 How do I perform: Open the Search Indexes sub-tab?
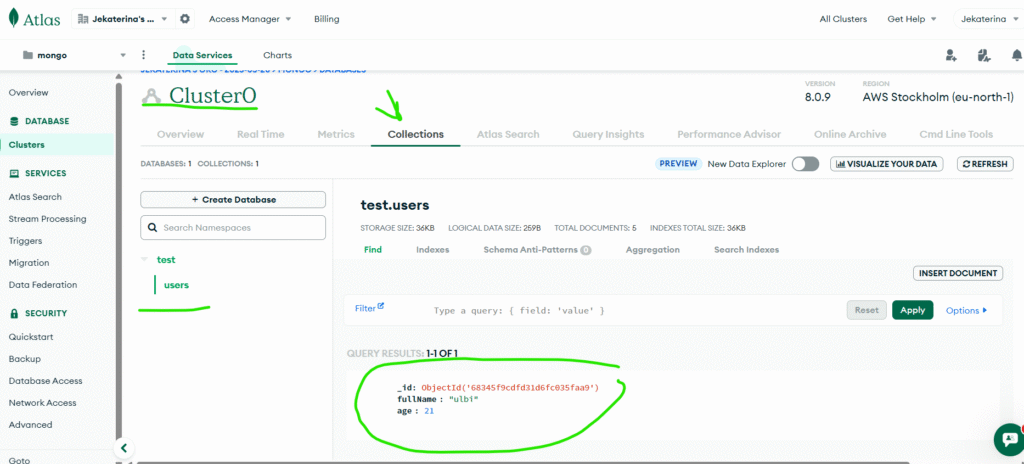click(746, 250)
